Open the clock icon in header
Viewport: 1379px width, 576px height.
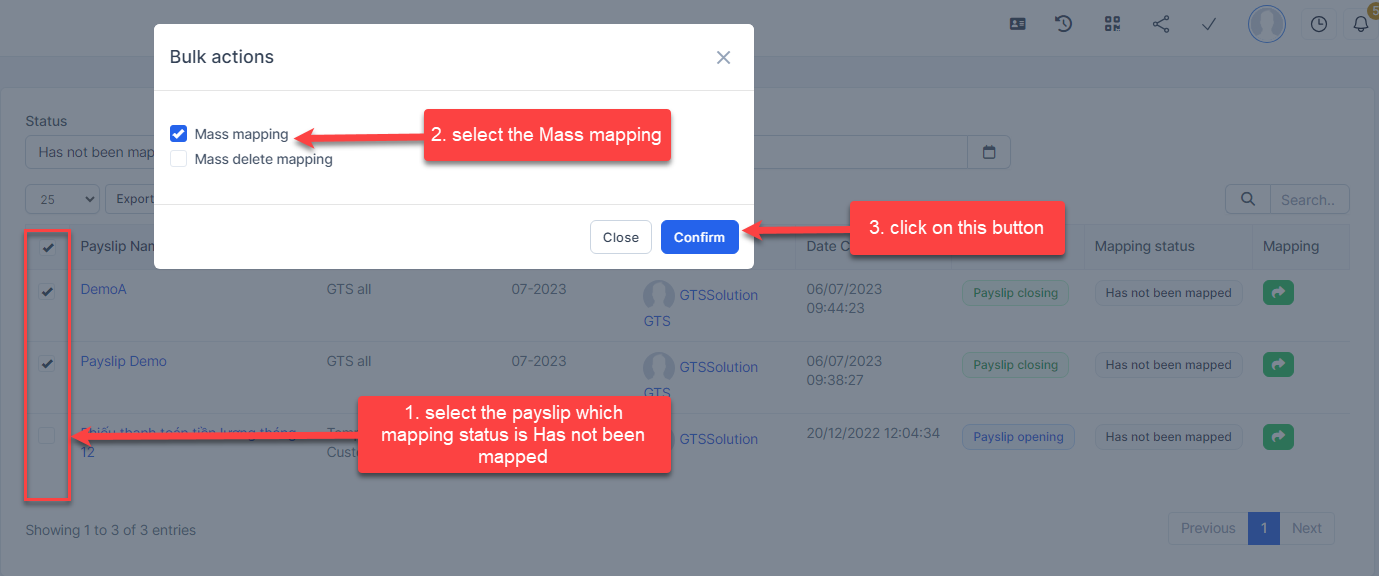[1319, 24]
